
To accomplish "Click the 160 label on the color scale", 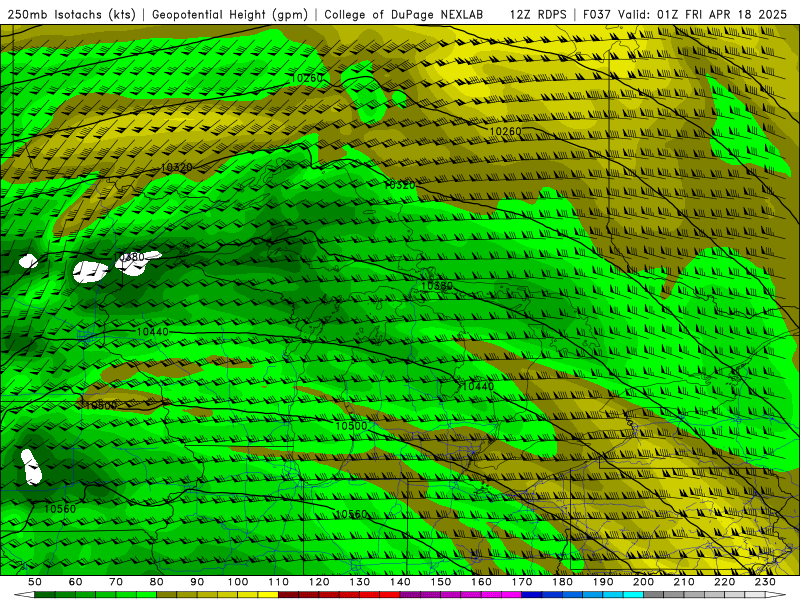I will pos(481,582).
